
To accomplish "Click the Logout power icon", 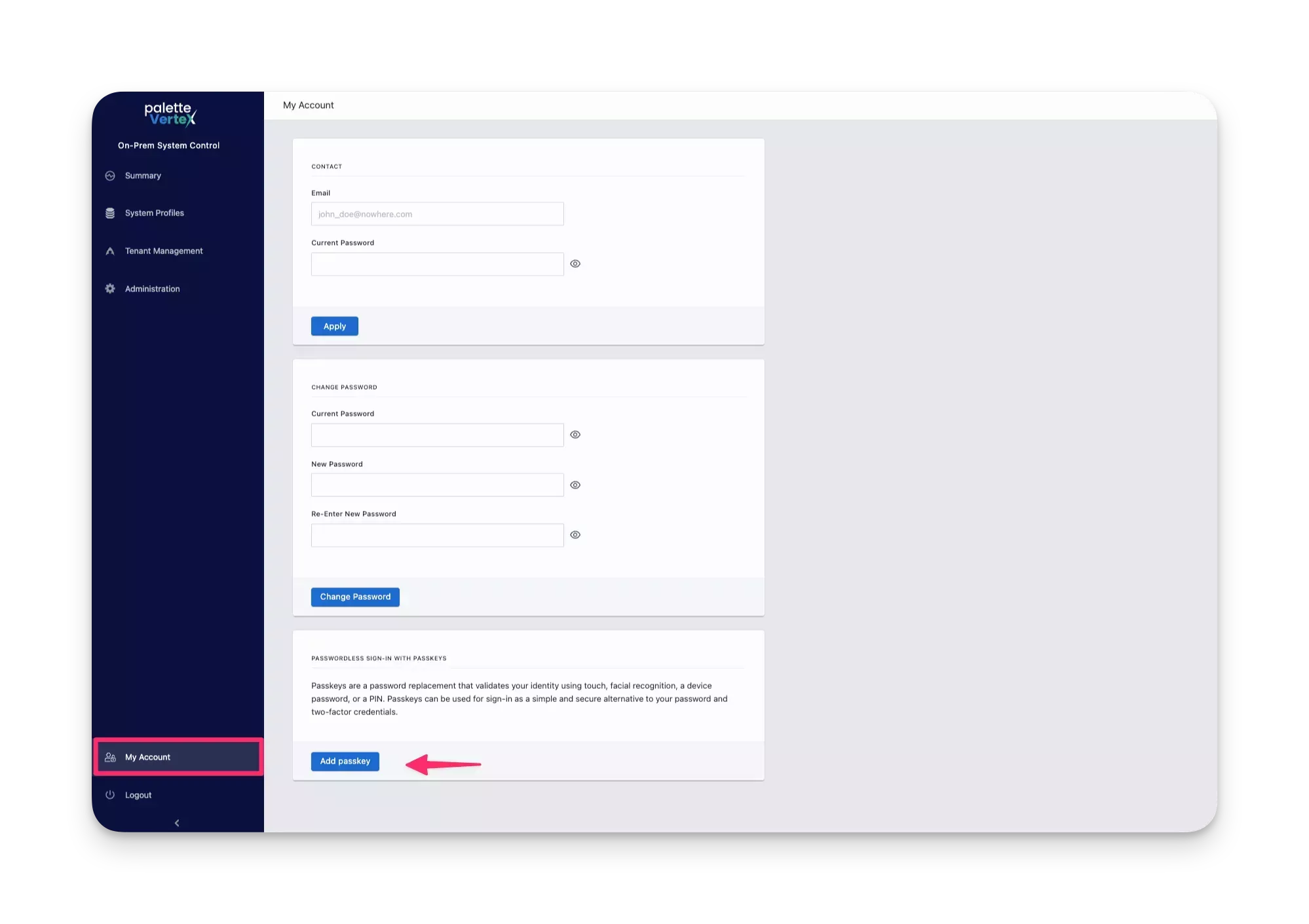I will click(x=110, y=794).
